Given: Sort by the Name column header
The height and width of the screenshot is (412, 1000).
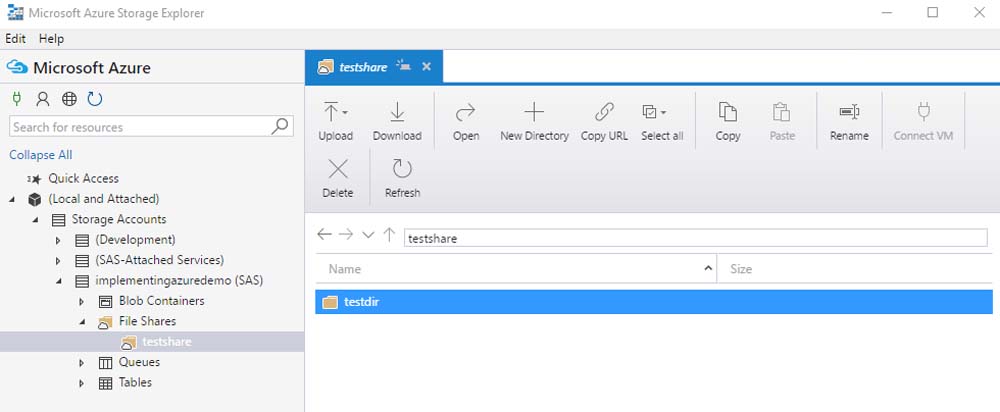Looking at the screenshot, I should [516, 269].
